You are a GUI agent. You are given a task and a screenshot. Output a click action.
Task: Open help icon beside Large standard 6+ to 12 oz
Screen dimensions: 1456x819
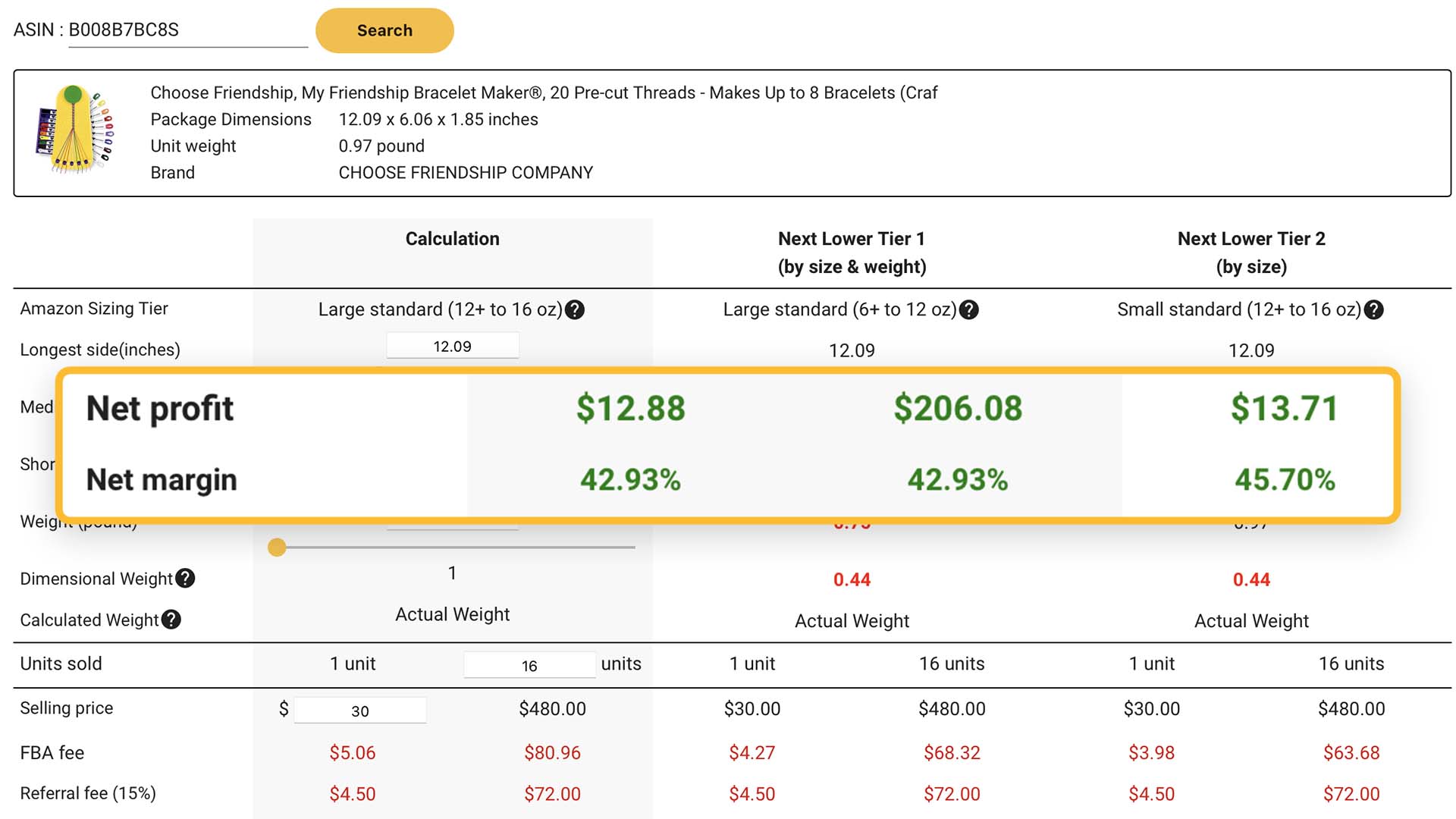(968, 309)
